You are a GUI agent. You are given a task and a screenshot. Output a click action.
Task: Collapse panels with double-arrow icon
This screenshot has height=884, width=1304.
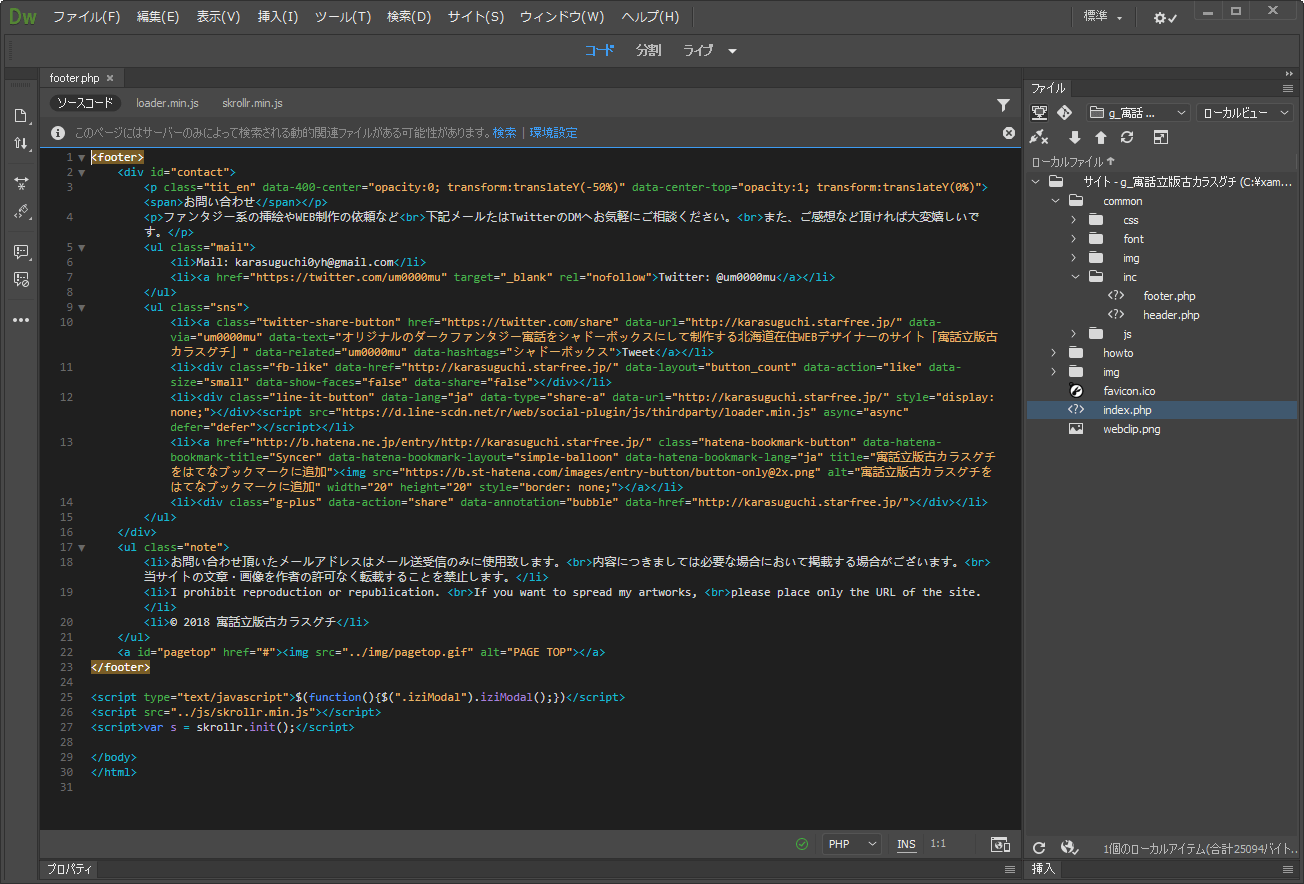coord(1289,74)
